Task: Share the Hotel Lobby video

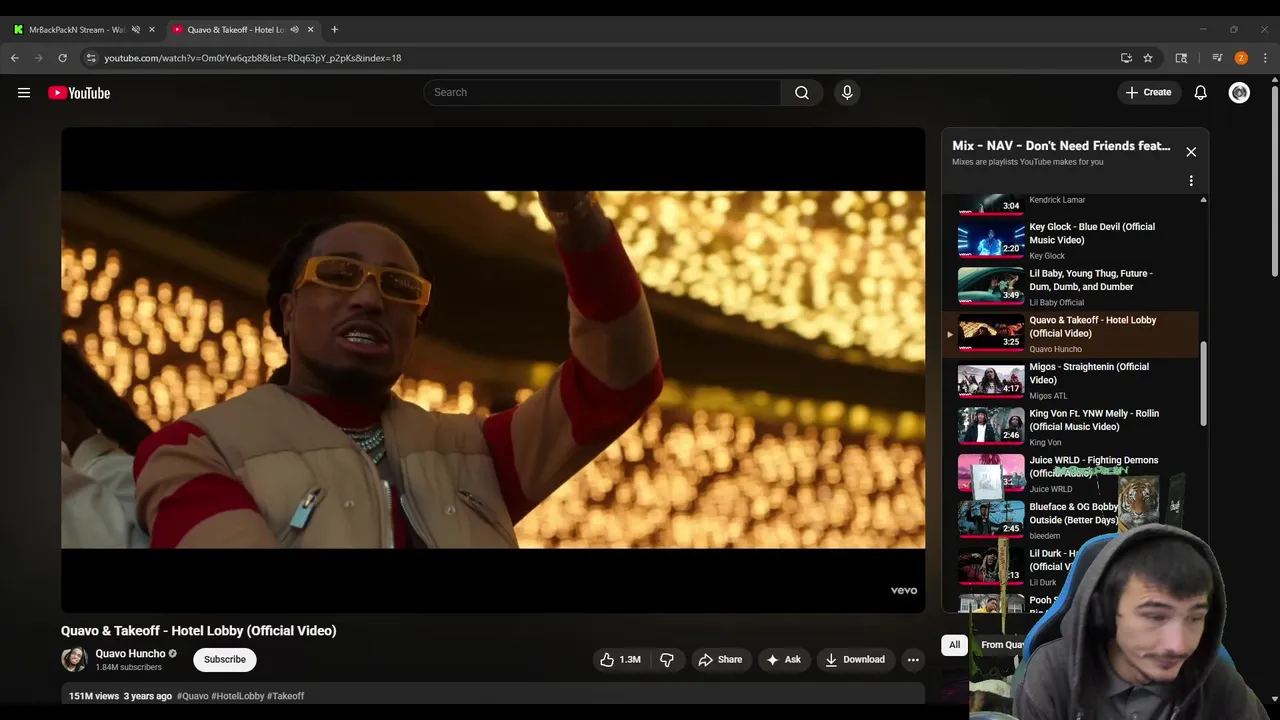Action: tap(720, 659)
